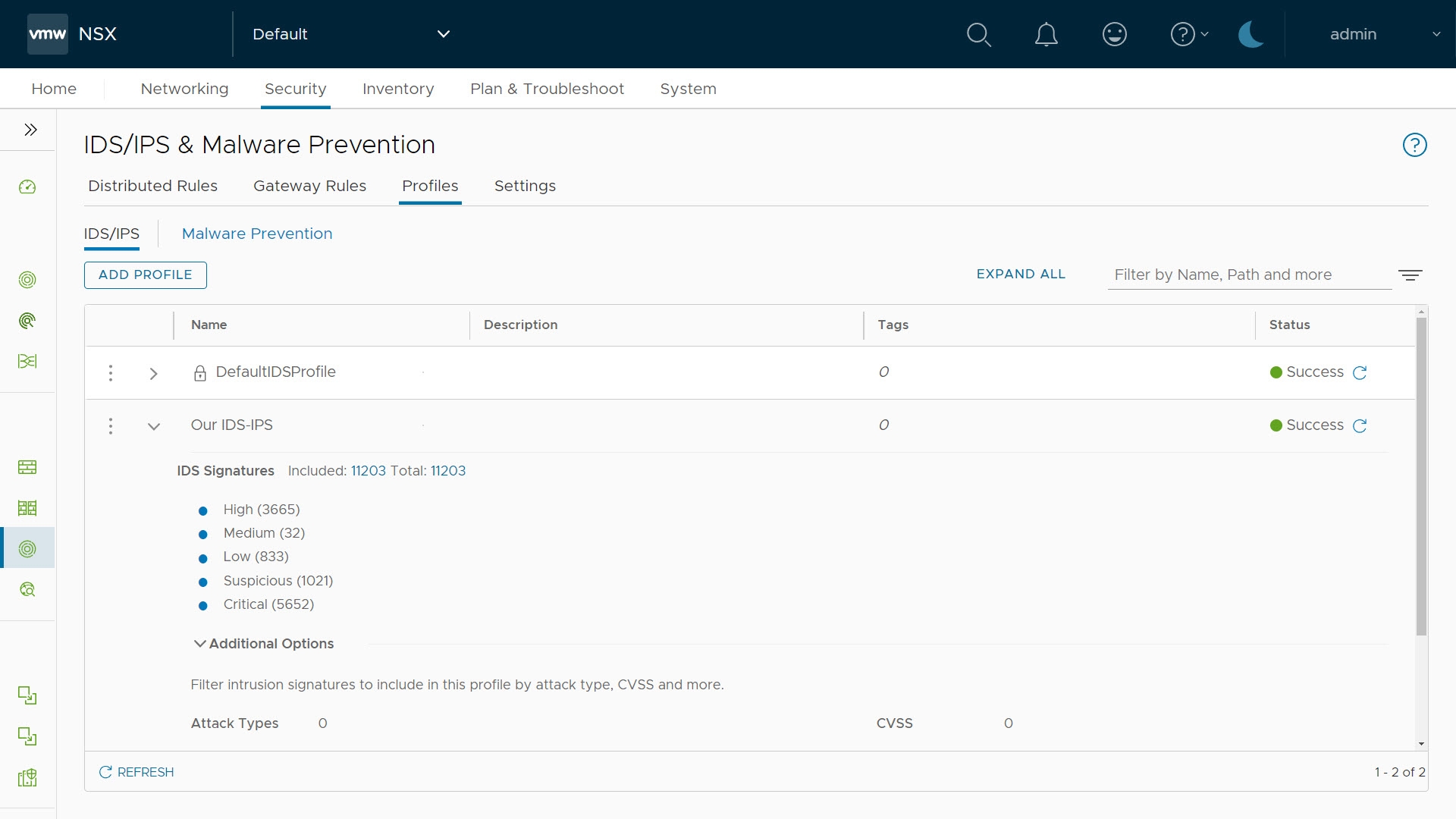The width and height of the screenshot is (1456, 819).
Task: Switch to the Networking tab
Action: pyautogui.click(x=184, y=89)
